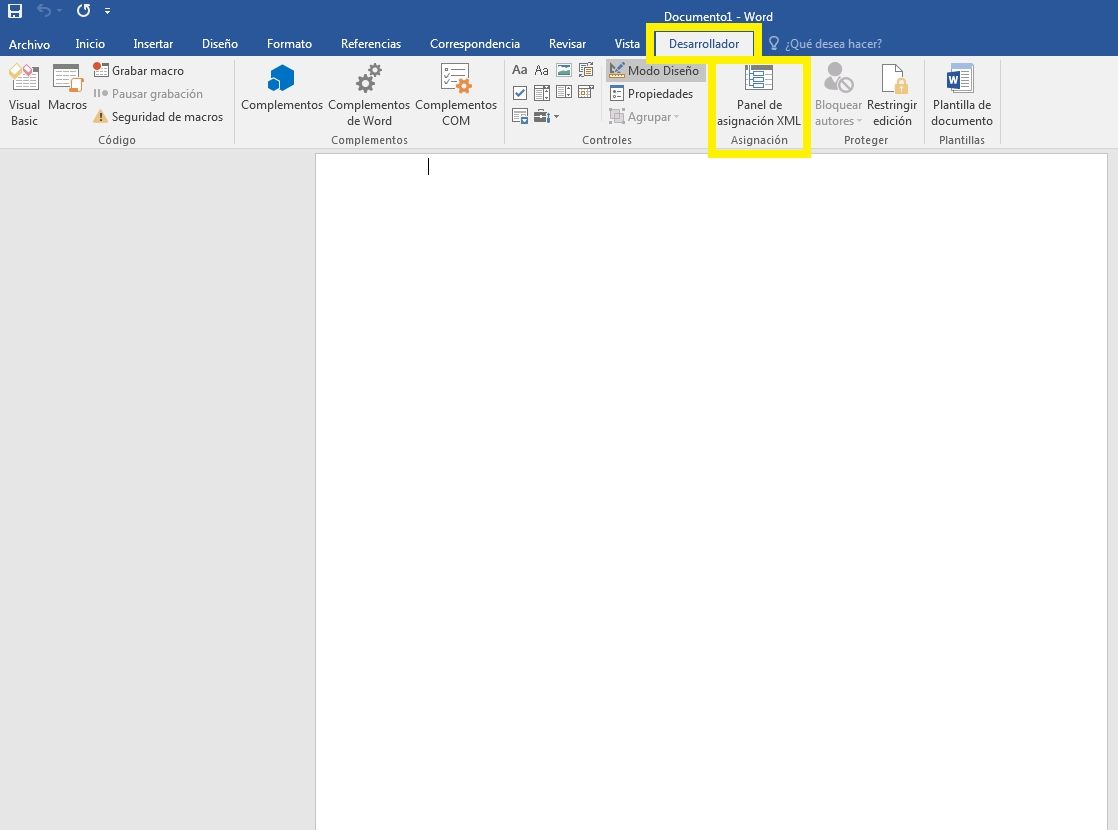Insert a checkbox content control
Screen dimensions: 1118x830
pyautogui.click(x=520, y=93)
